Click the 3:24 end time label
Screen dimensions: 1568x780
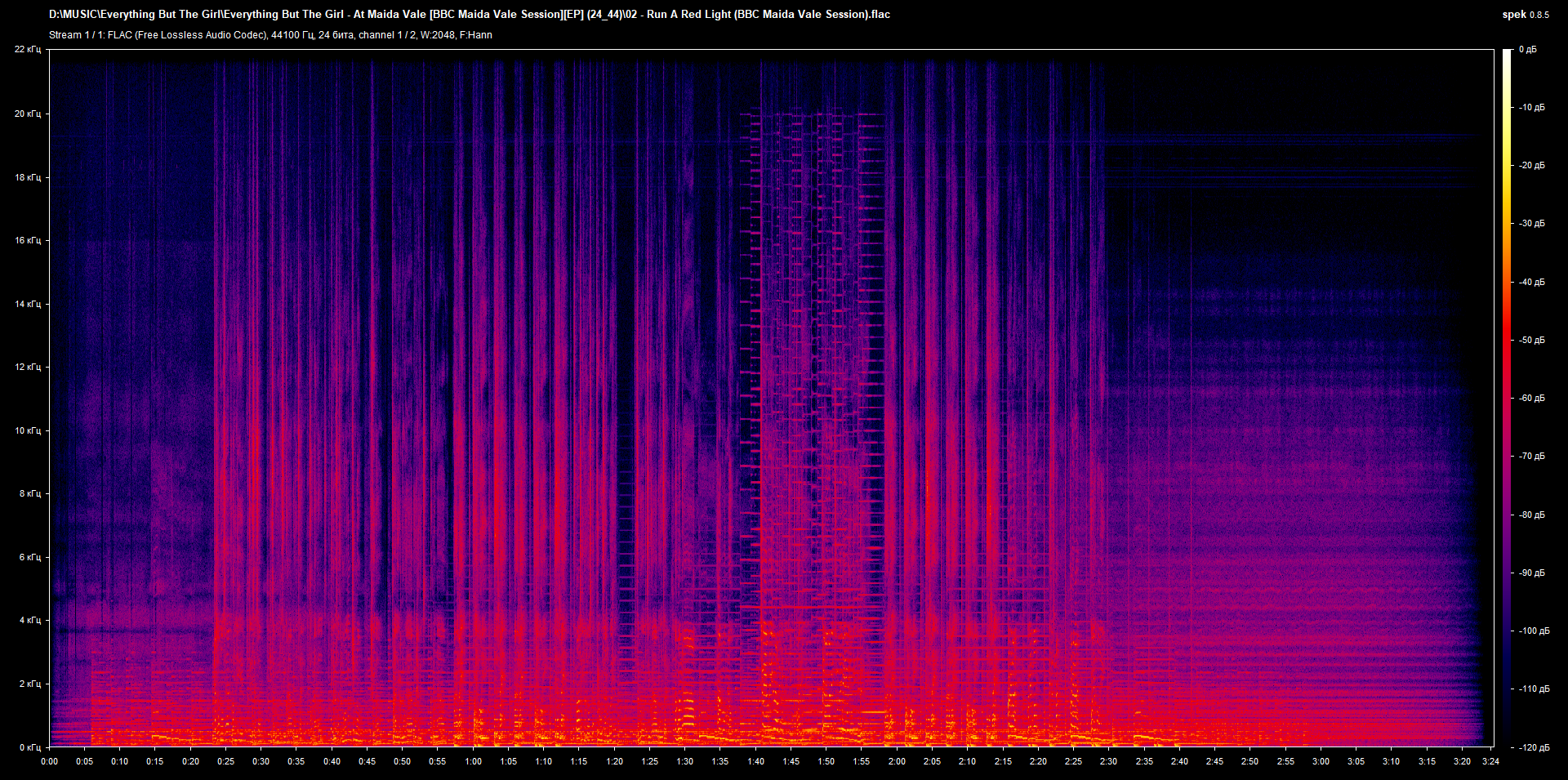point(1490,761)
